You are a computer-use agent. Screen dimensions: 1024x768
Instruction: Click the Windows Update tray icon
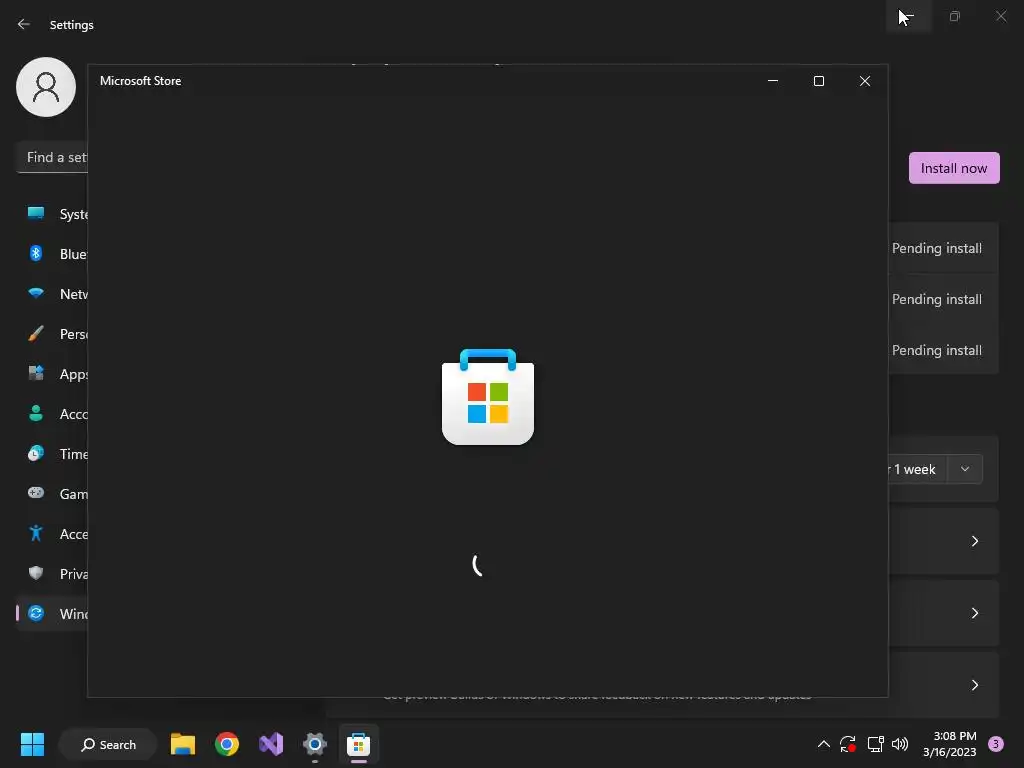click(x=848, y=744)
